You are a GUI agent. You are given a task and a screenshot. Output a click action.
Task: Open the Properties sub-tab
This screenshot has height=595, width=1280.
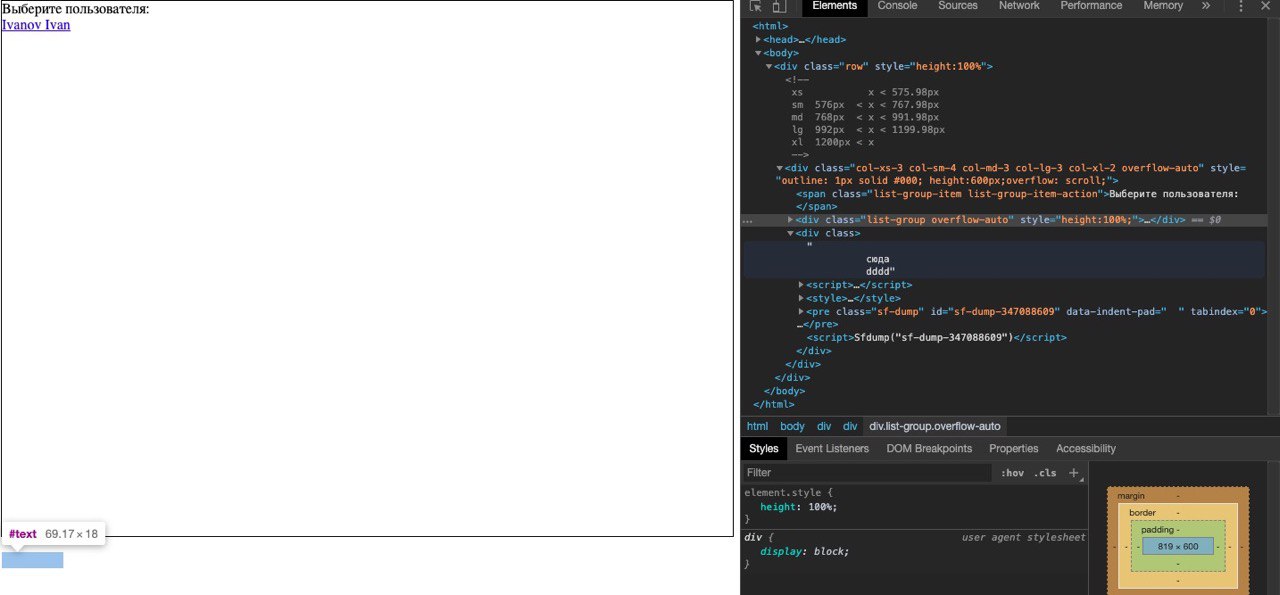pyautogui.click(x=1014, y=449)
